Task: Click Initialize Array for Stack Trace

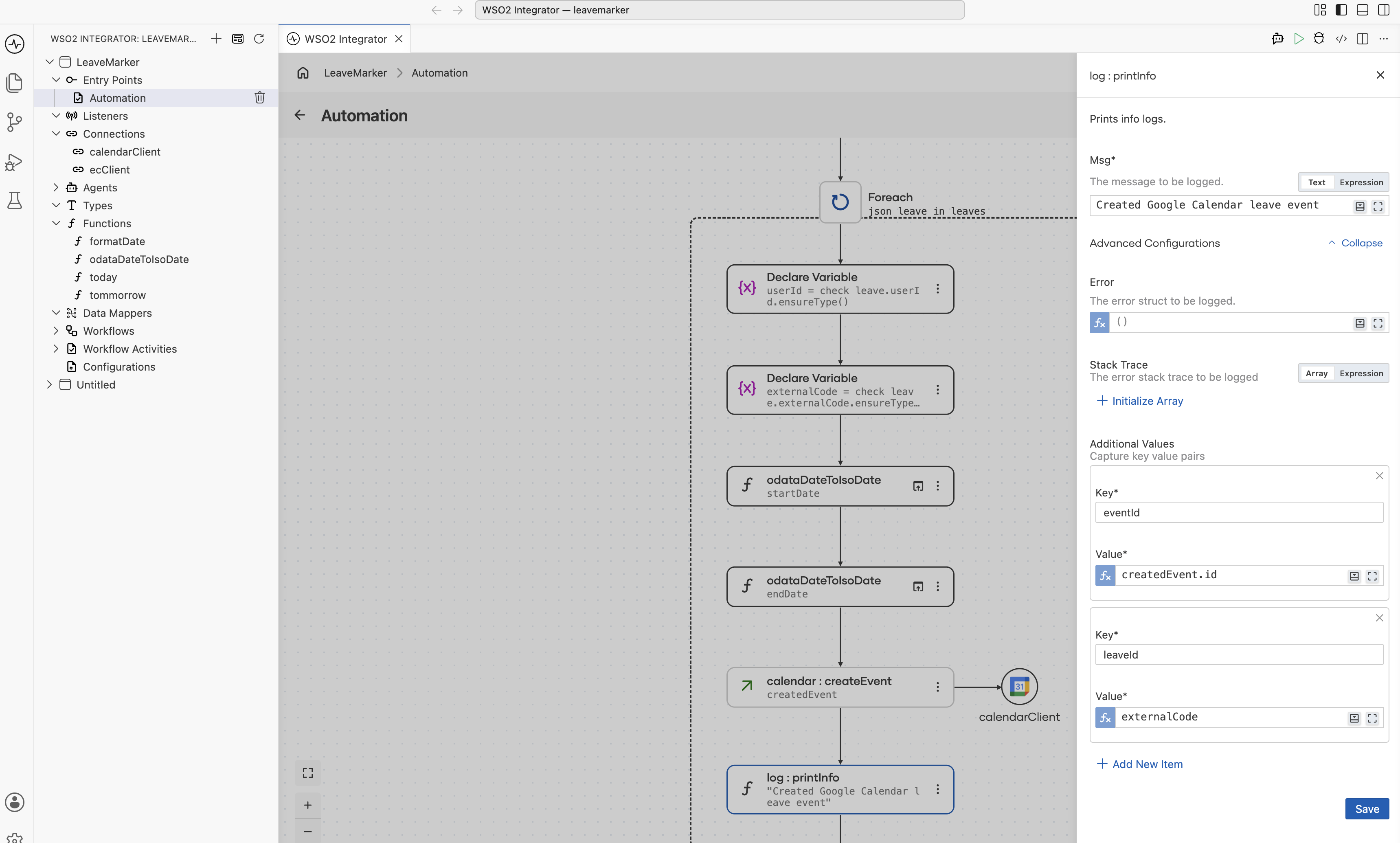Action: tap(1139, 400)
